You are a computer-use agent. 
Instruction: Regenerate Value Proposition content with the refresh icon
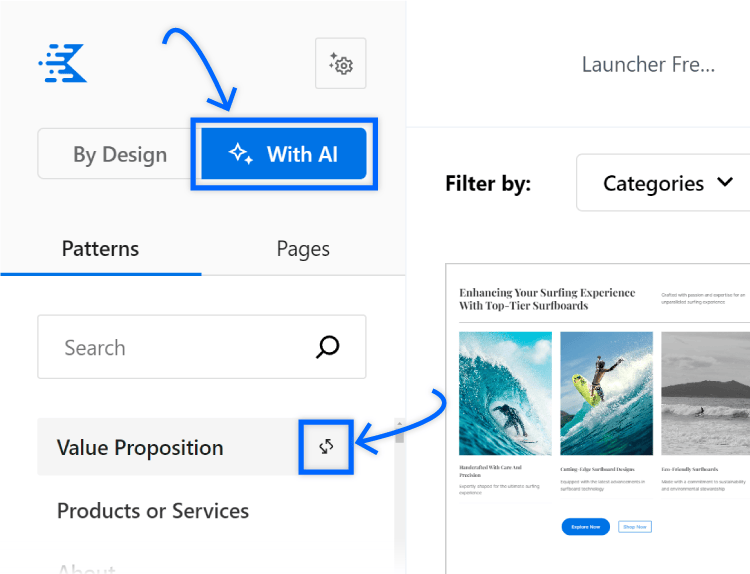tap(326, 447)
